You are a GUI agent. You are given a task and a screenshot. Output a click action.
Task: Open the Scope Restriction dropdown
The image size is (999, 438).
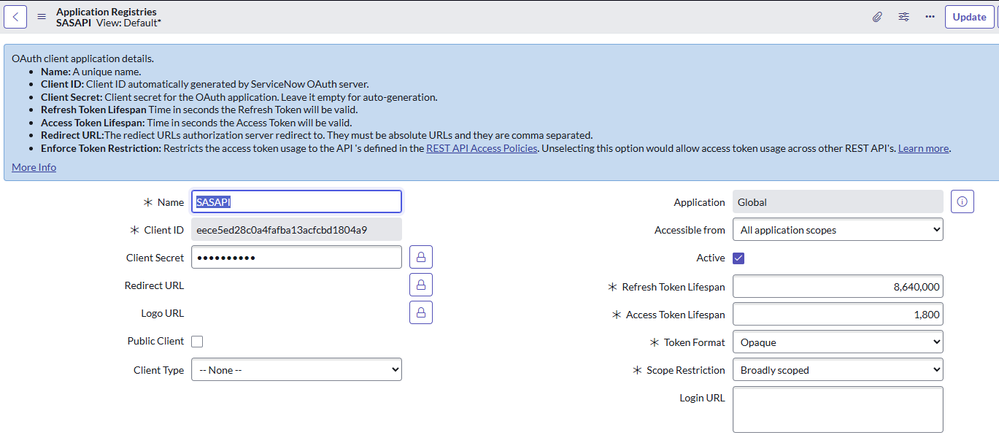[x=838, y=369]
